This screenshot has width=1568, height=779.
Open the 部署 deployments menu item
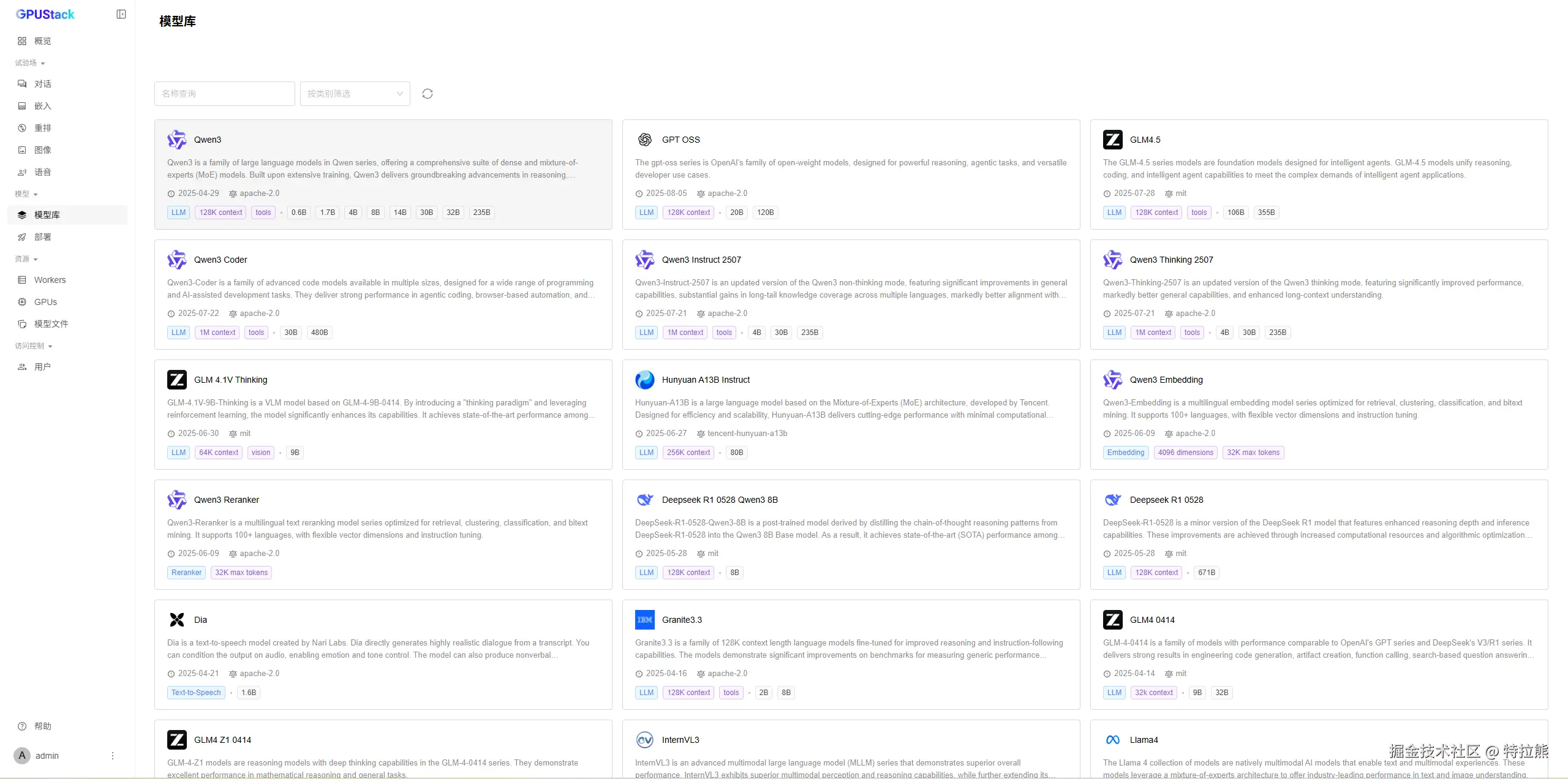42,237
